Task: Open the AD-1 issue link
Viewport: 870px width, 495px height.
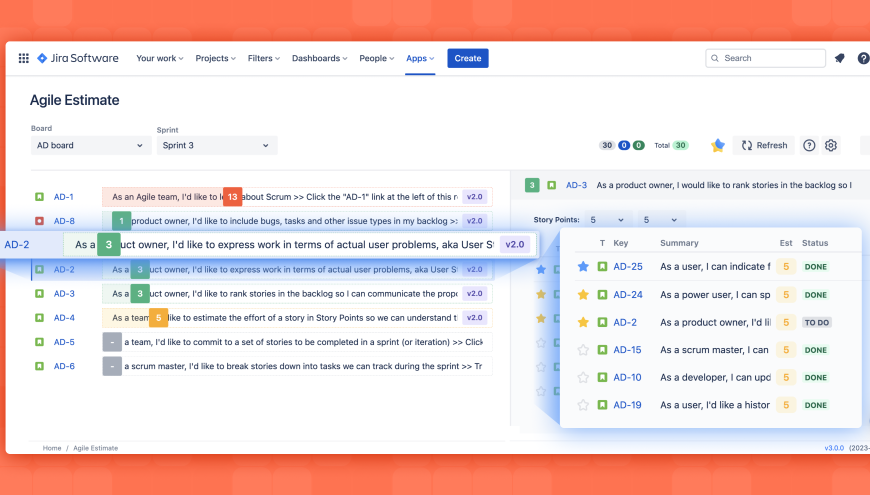Action: coord(64,197)
